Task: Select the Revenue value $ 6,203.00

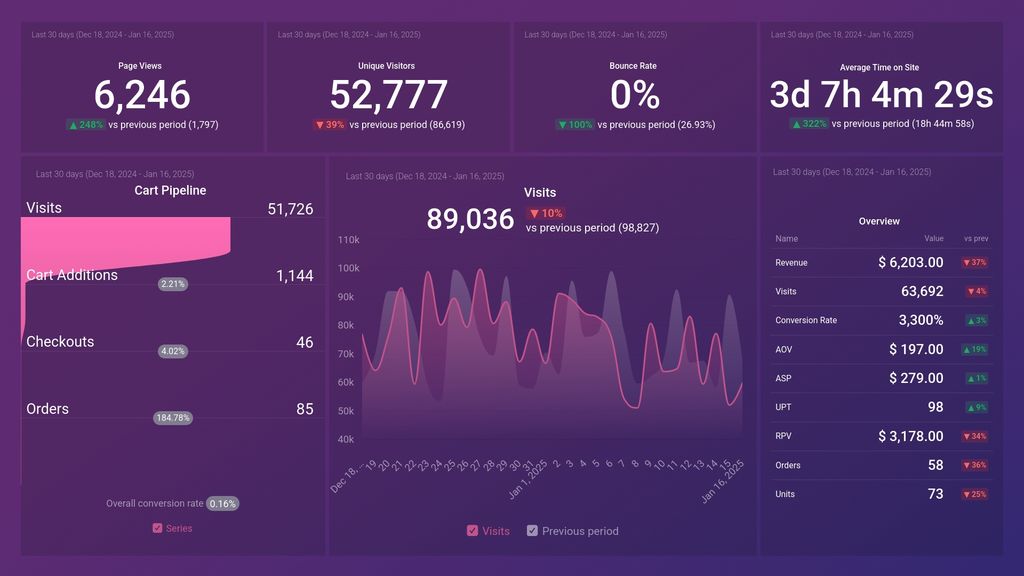Action: click(910, 263)
